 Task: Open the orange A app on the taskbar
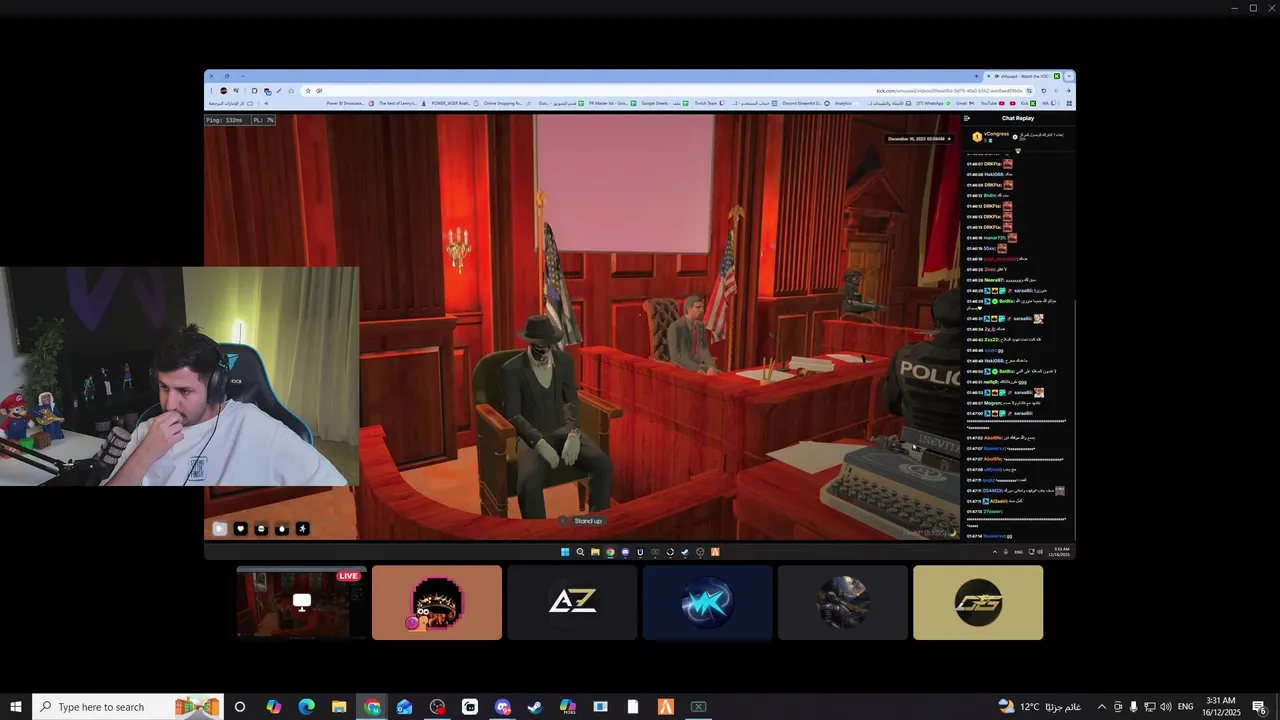click(666, 707)
